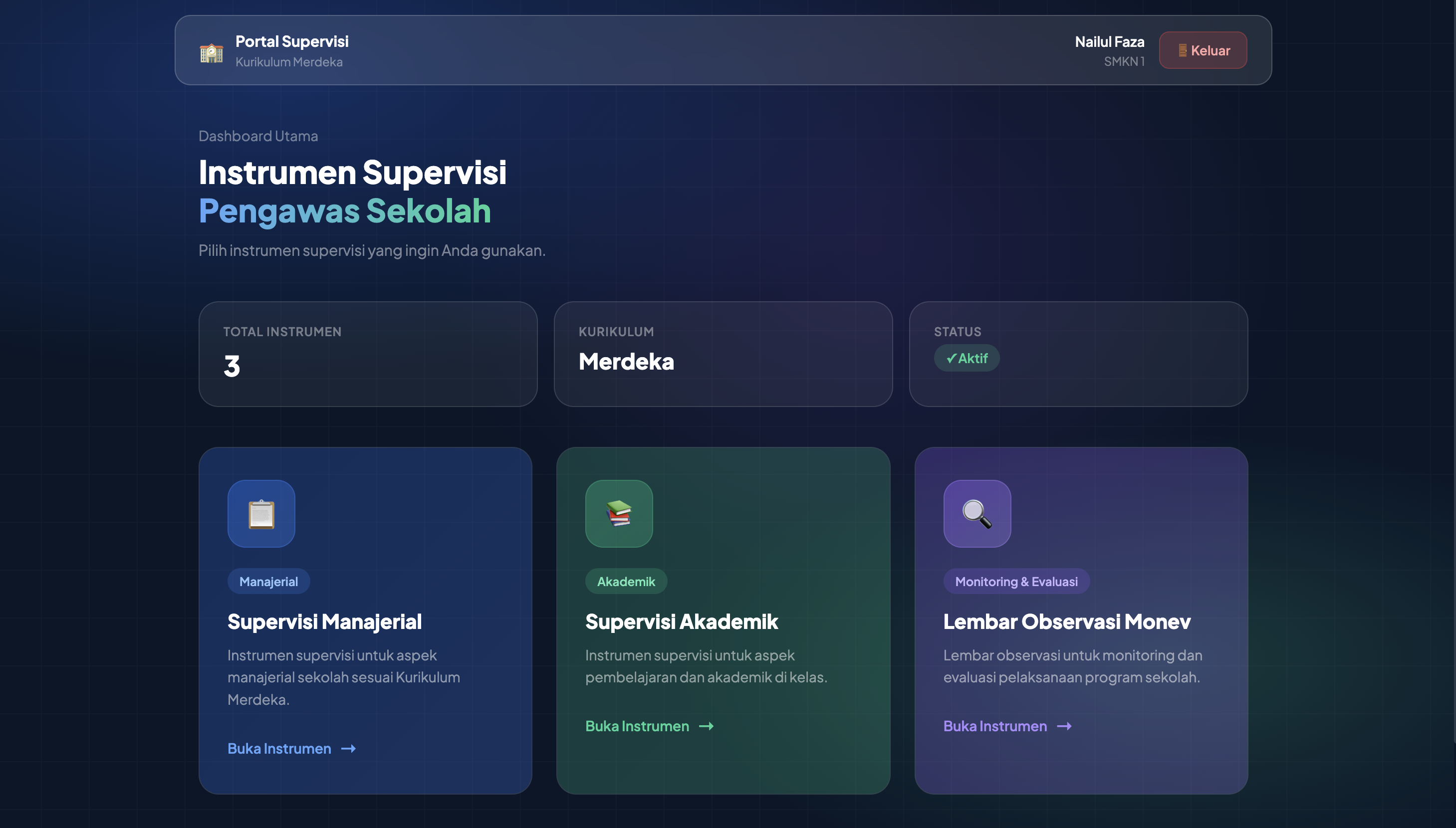Click the STATUS label

958,332
